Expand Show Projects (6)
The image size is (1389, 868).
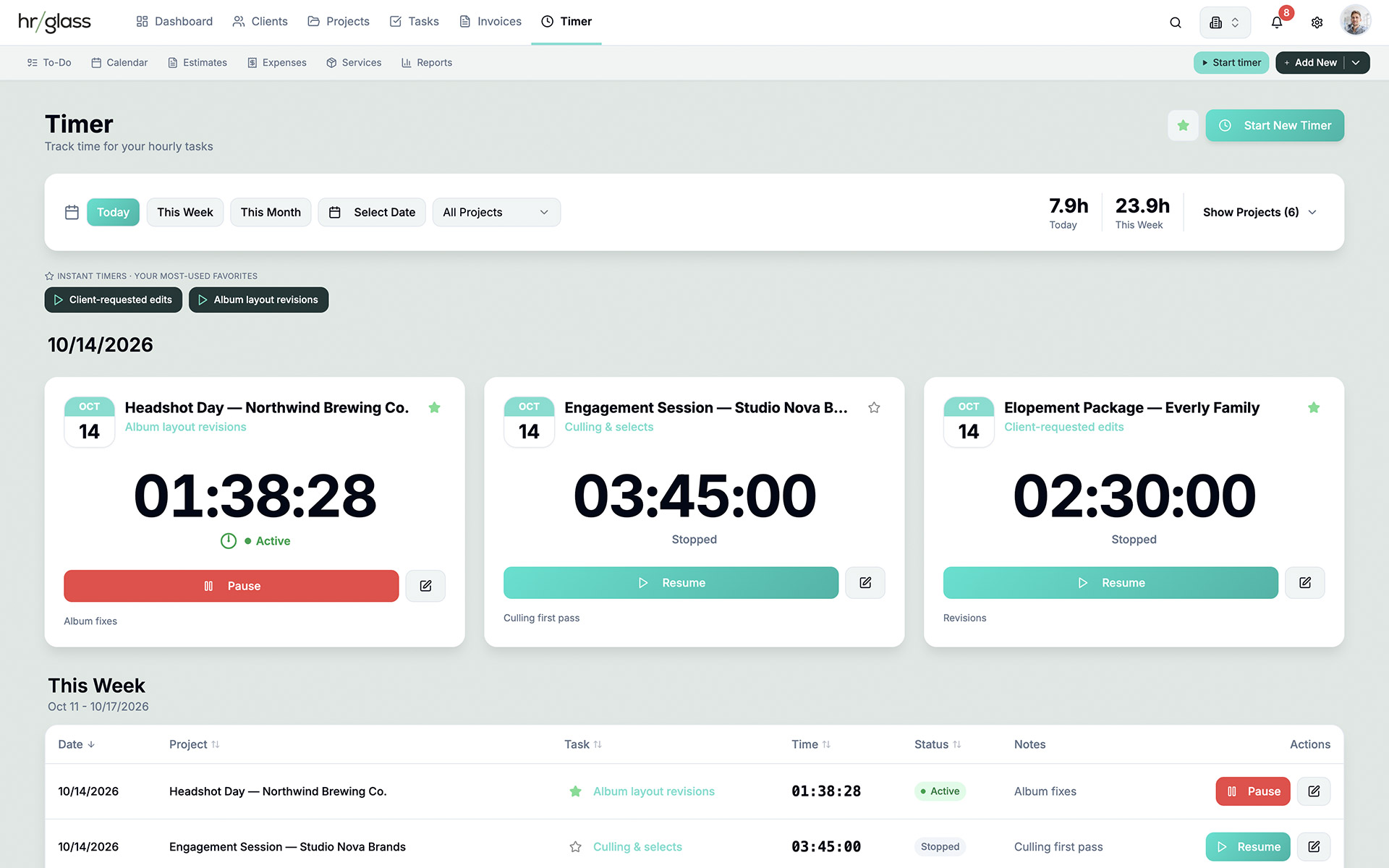(1260, 213)
